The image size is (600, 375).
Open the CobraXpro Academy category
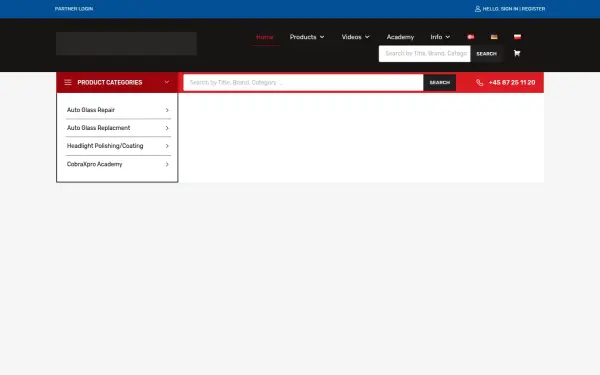[95, 164]
